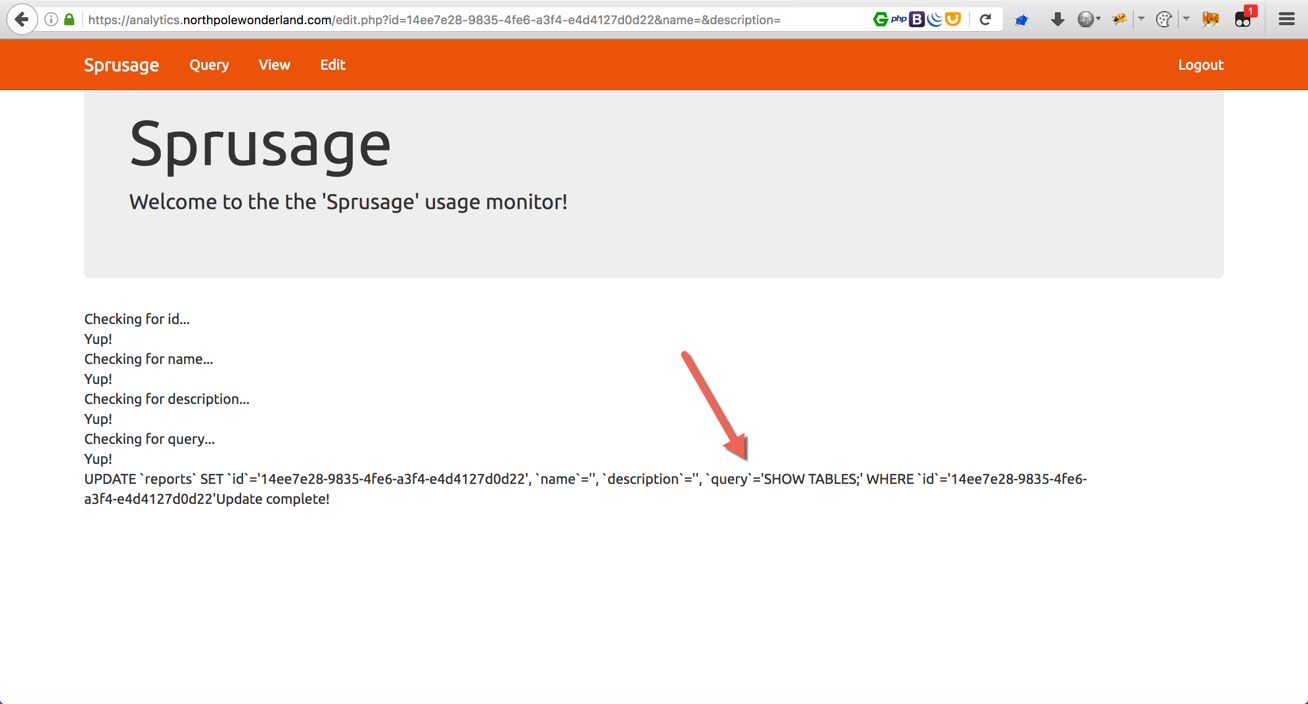This screenshot has height=704, width=1308.
Task: Click the orange map-like extension icon
Action: point(1210,19)
